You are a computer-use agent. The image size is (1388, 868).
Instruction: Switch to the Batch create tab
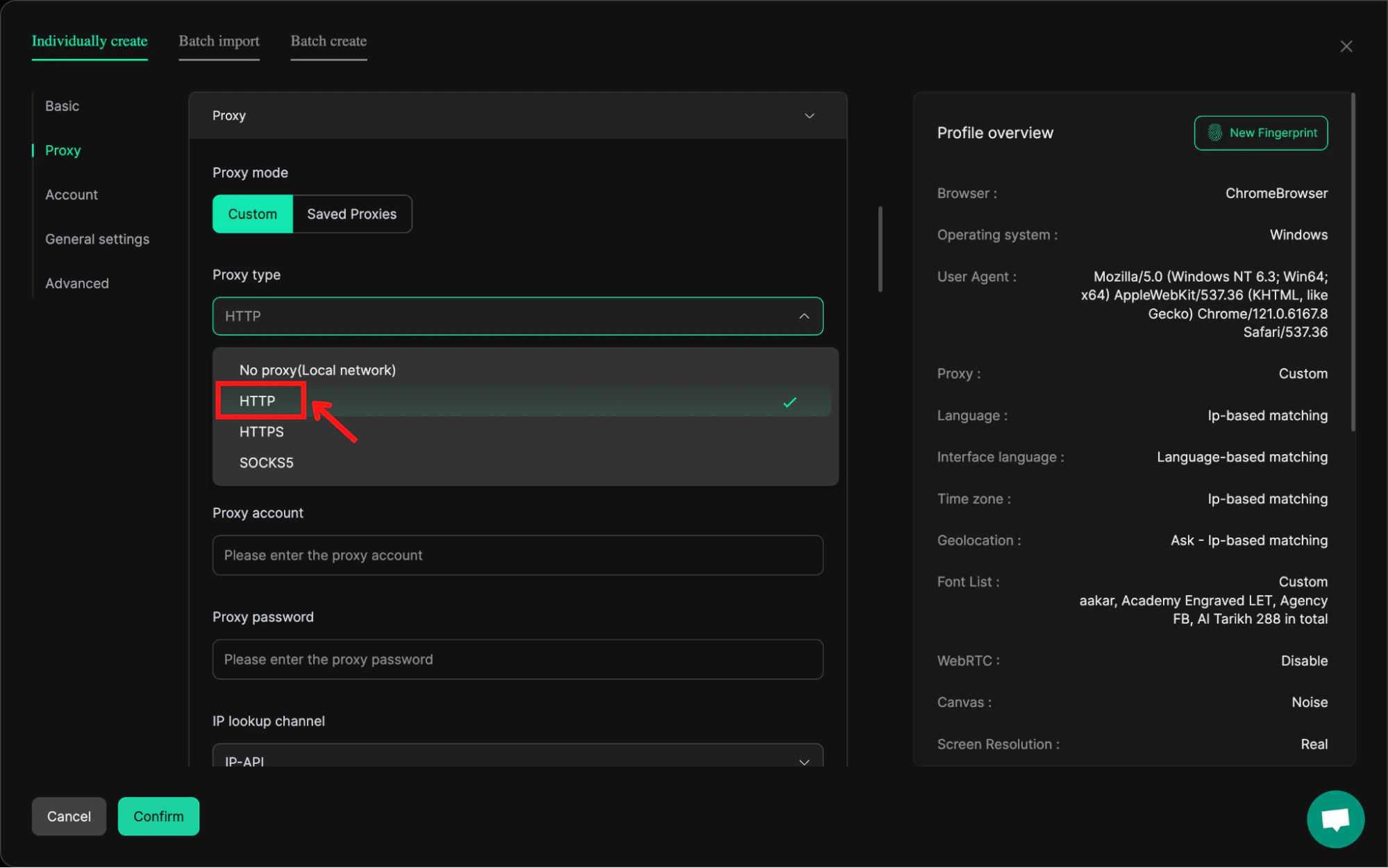point(328,41)
